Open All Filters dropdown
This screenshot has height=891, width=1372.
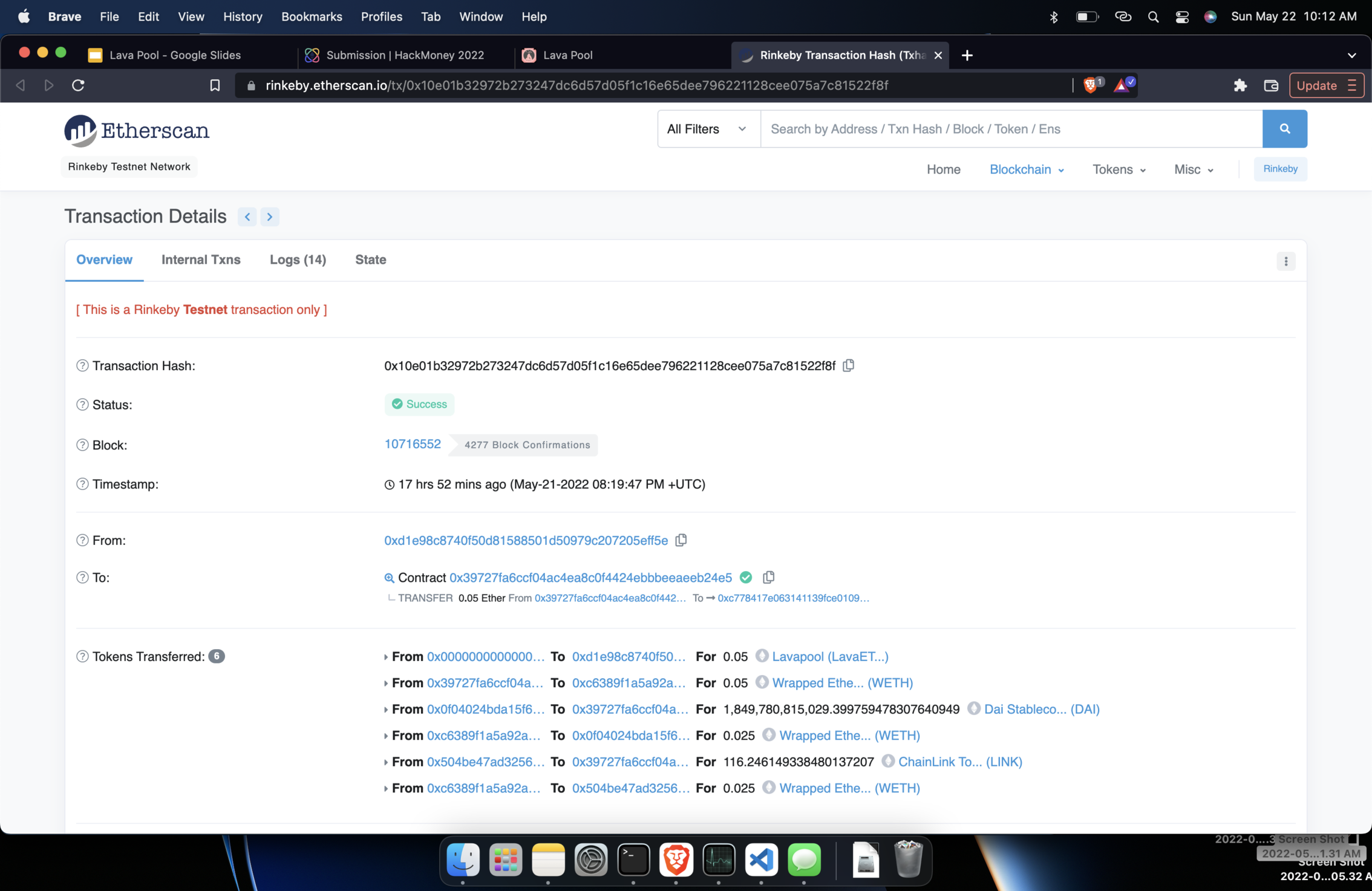708,129
